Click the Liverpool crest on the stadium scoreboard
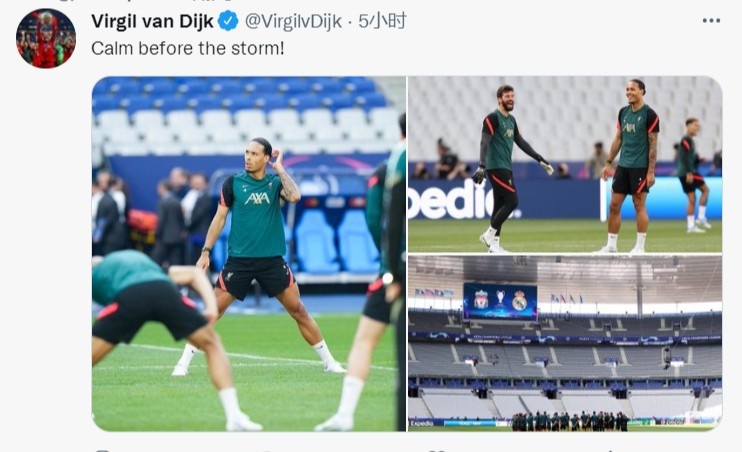The height and width of the screenshot is (452, 742). tap(481, 300)
